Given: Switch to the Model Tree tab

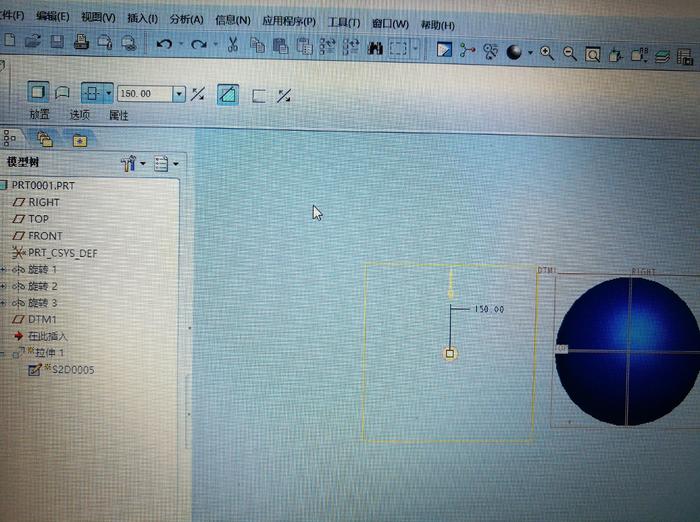Looking at the screenshot, I should (x=9, y=138).
